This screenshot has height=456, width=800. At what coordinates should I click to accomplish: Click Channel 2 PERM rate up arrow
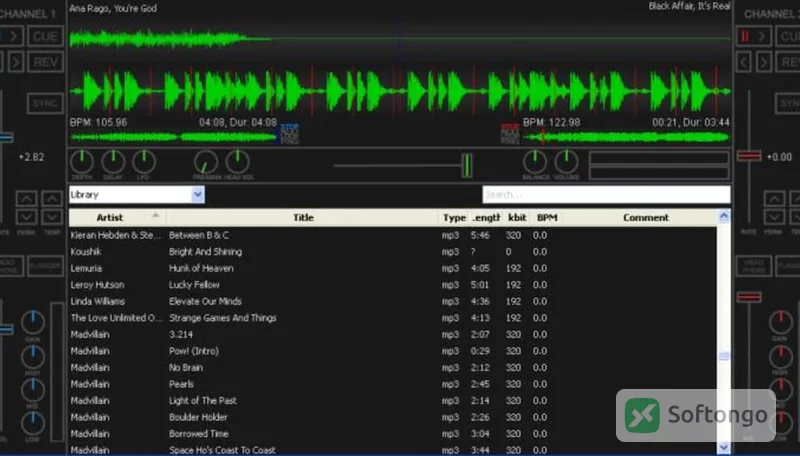[x=774, y=198]
